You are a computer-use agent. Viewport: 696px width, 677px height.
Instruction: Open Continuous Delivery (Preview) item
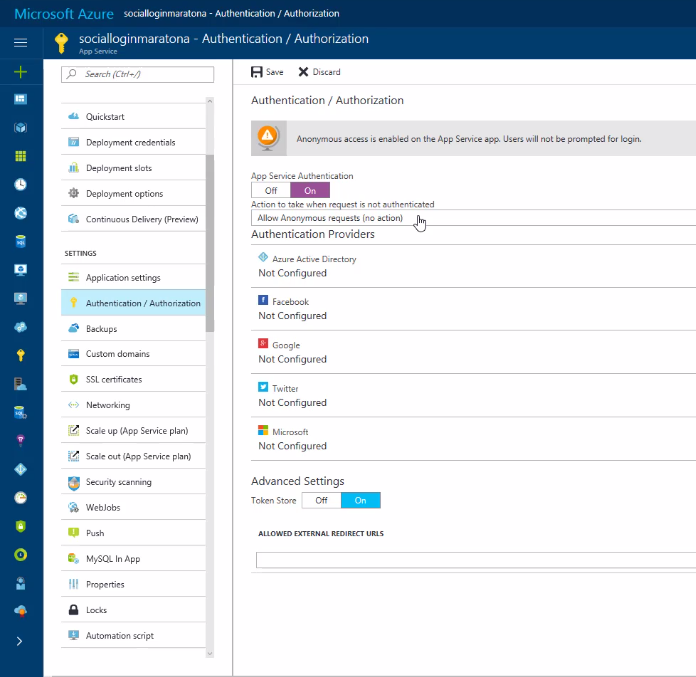point(133,219)
